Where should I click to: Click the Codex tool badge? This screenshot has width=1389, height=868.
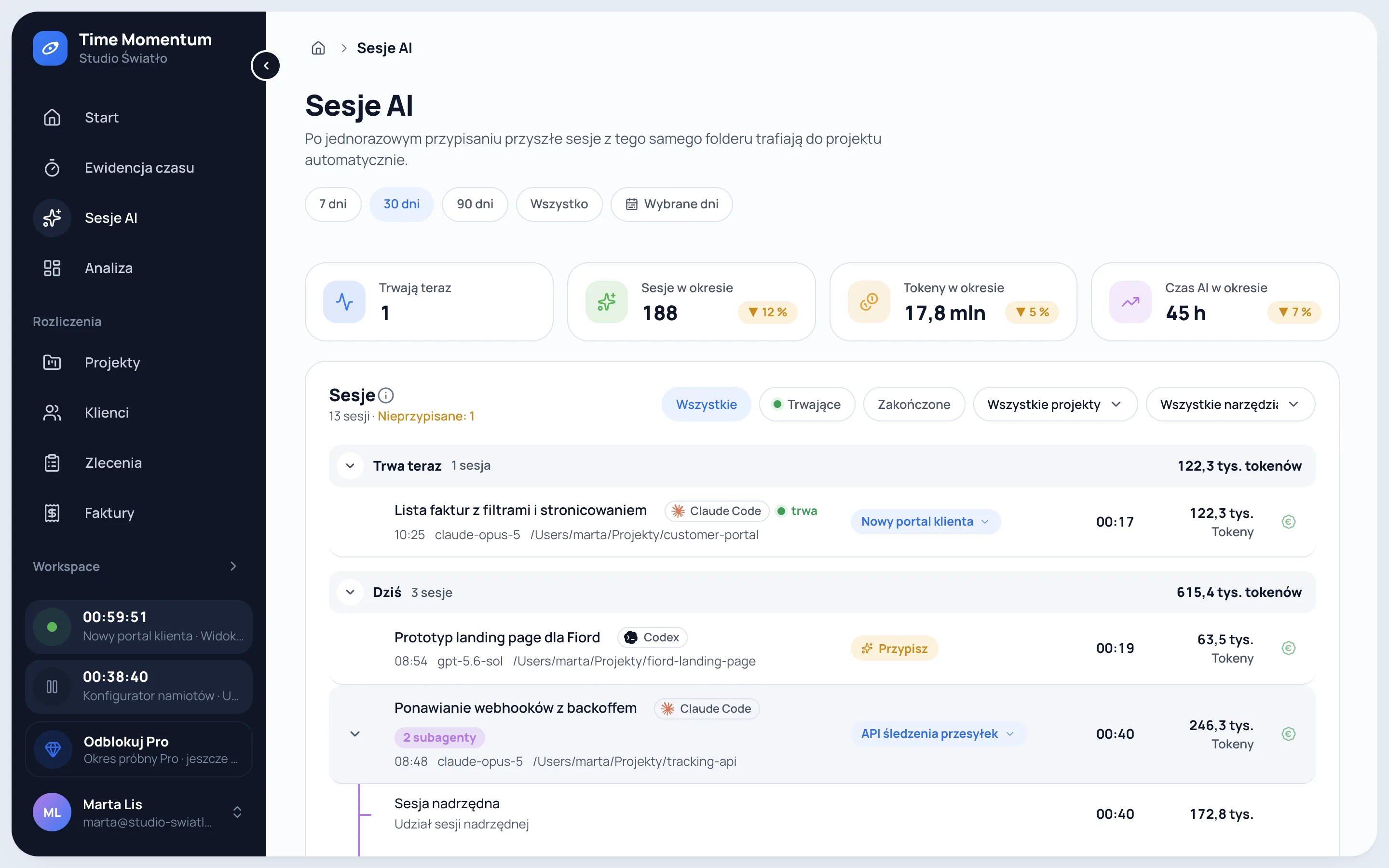tap(653, 637)
